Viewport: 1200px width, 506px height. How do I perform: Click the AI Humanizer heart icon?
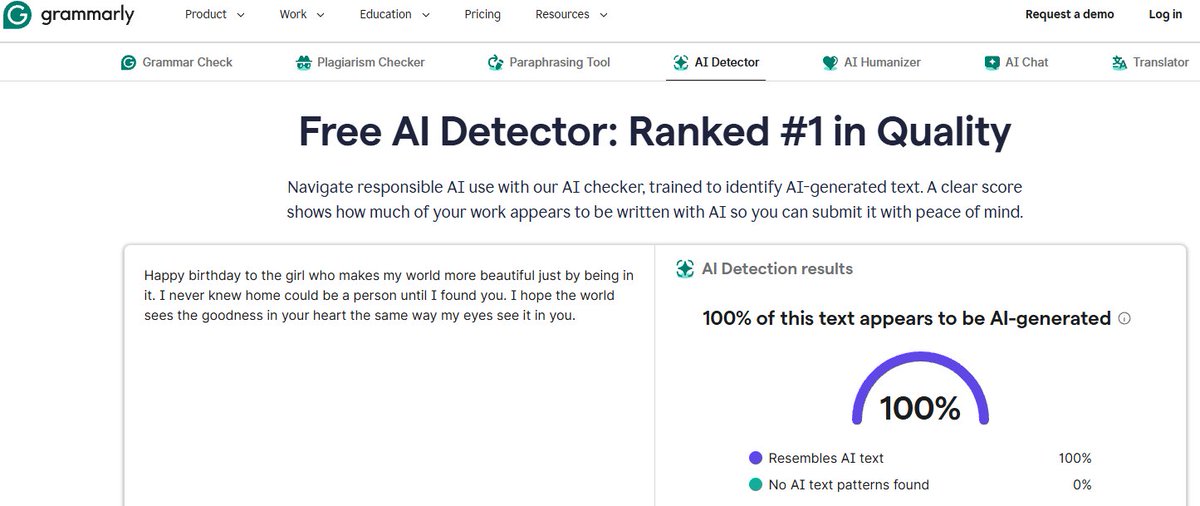pyautogui.click(x=830, y=62)
